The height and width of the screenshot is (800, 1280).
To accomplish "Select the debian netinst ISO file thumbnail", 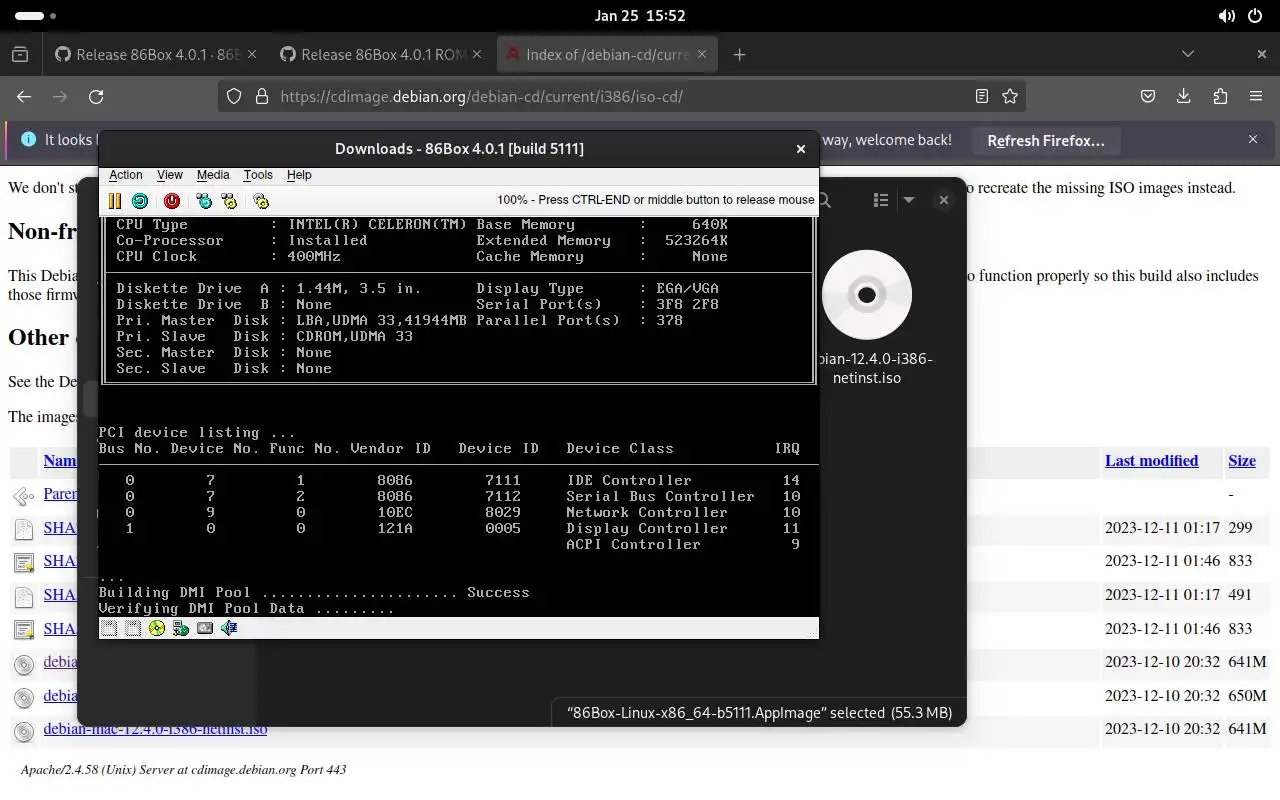I will pos(867,295).
